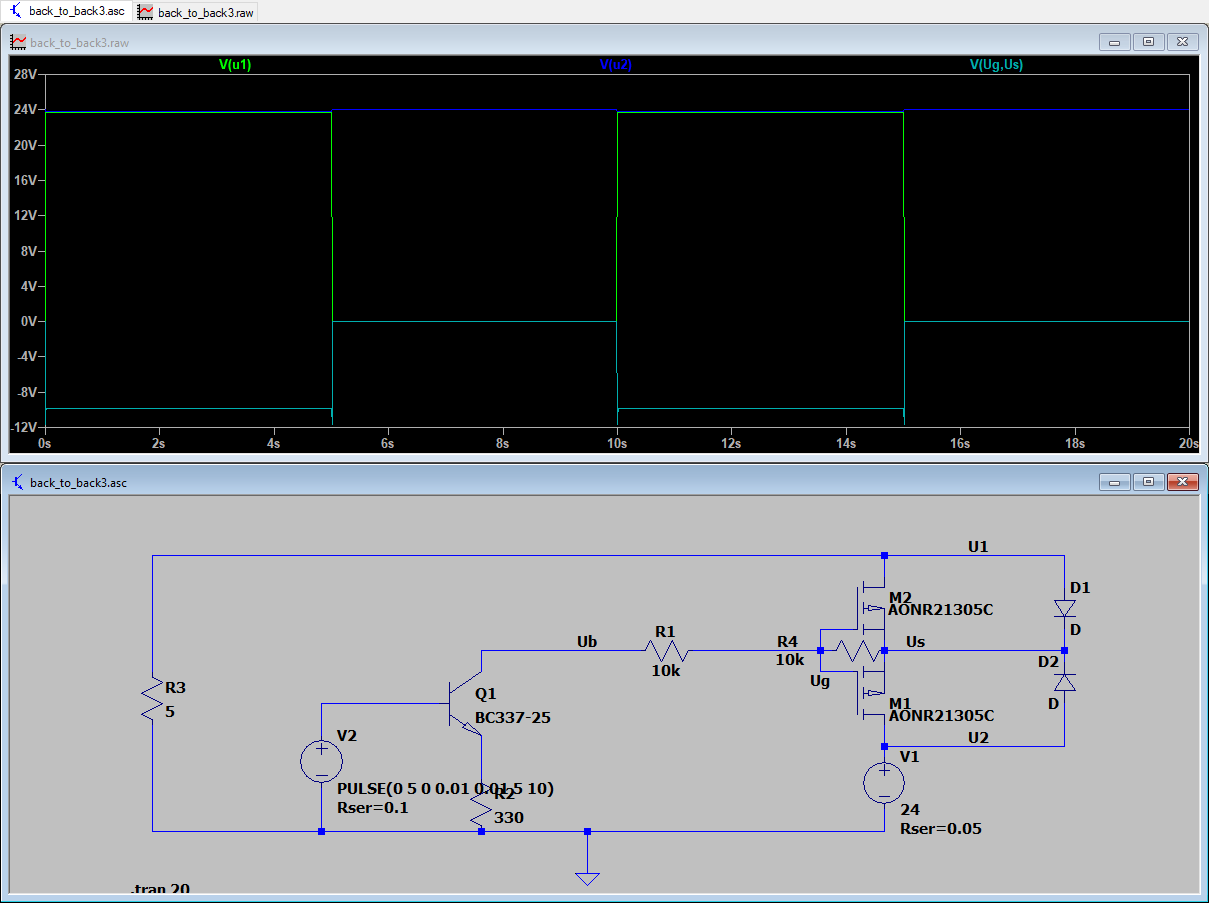Select the V(Ug,Us) trace label
1209x903 pixels.
996,64
